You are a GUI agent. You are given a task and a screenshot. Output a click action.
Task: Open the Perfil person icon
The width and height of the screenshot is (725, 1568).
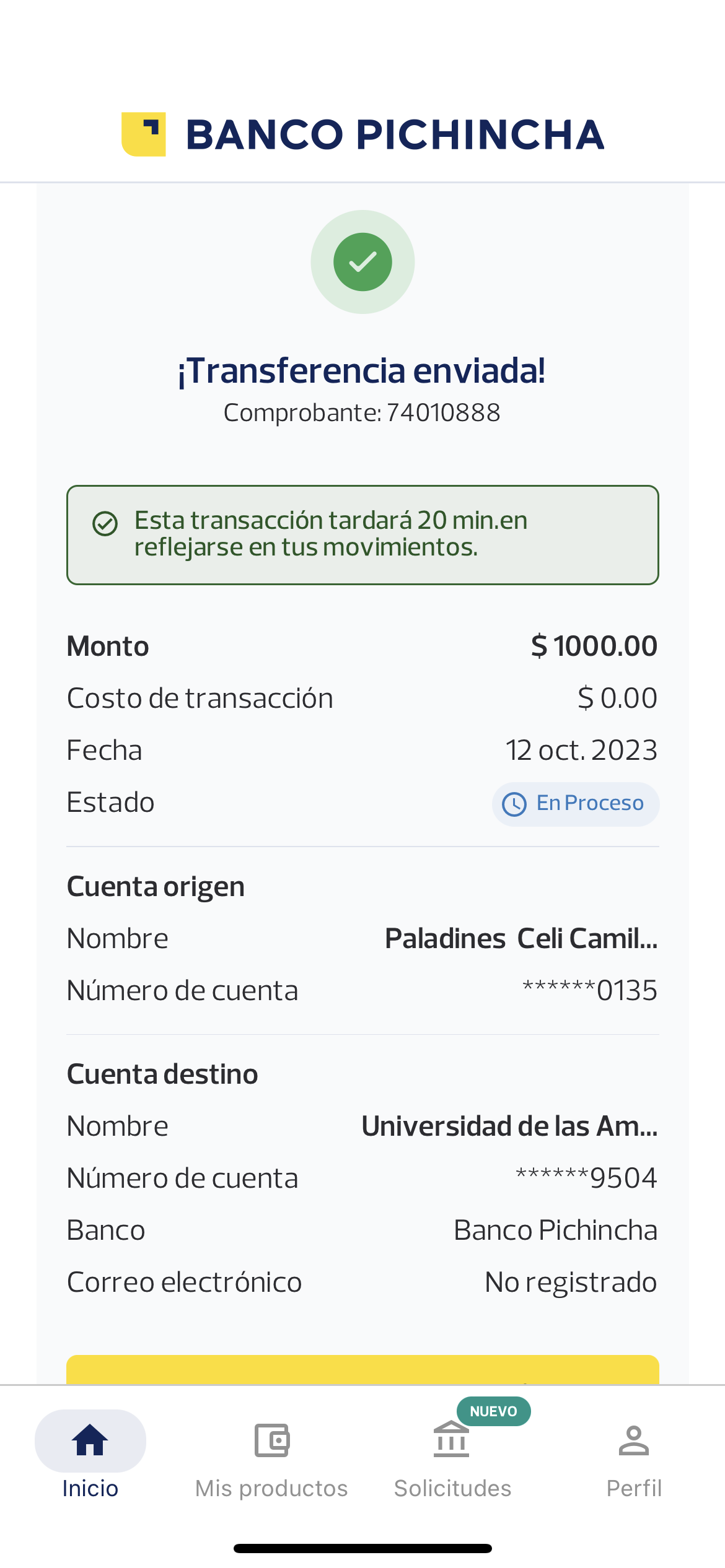633,1440
